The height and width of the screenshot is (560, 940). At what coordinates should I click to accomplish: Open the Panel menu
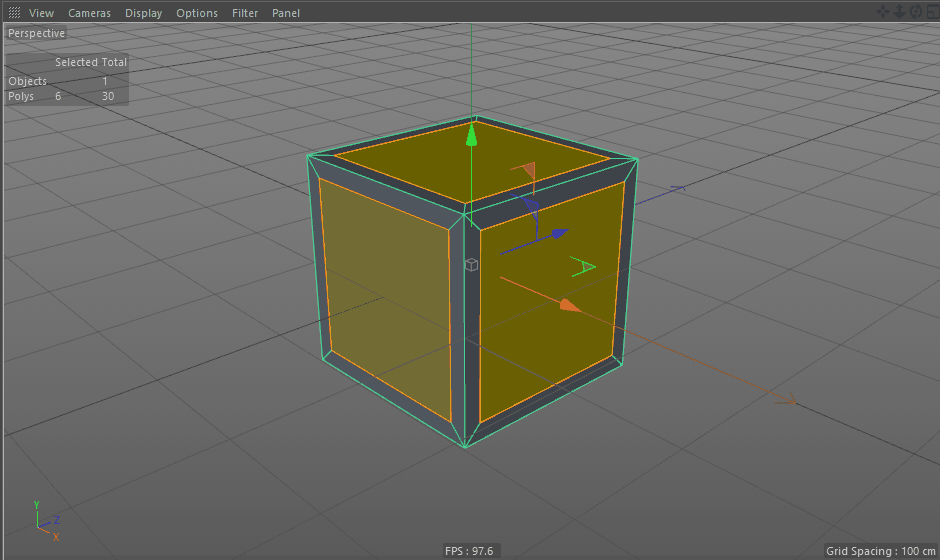click(285, 13)
